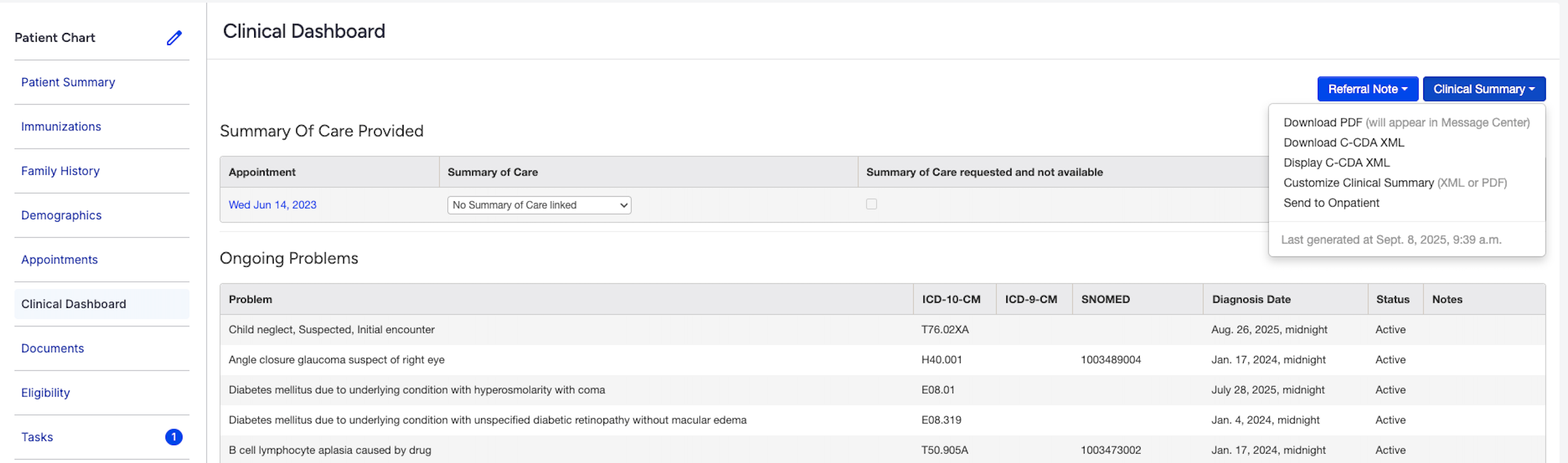Image resolution: width=1568 pixels, height=463 pixels.
Task: Click the Patient Chart edit pencil icon
Action: (174, 38)
